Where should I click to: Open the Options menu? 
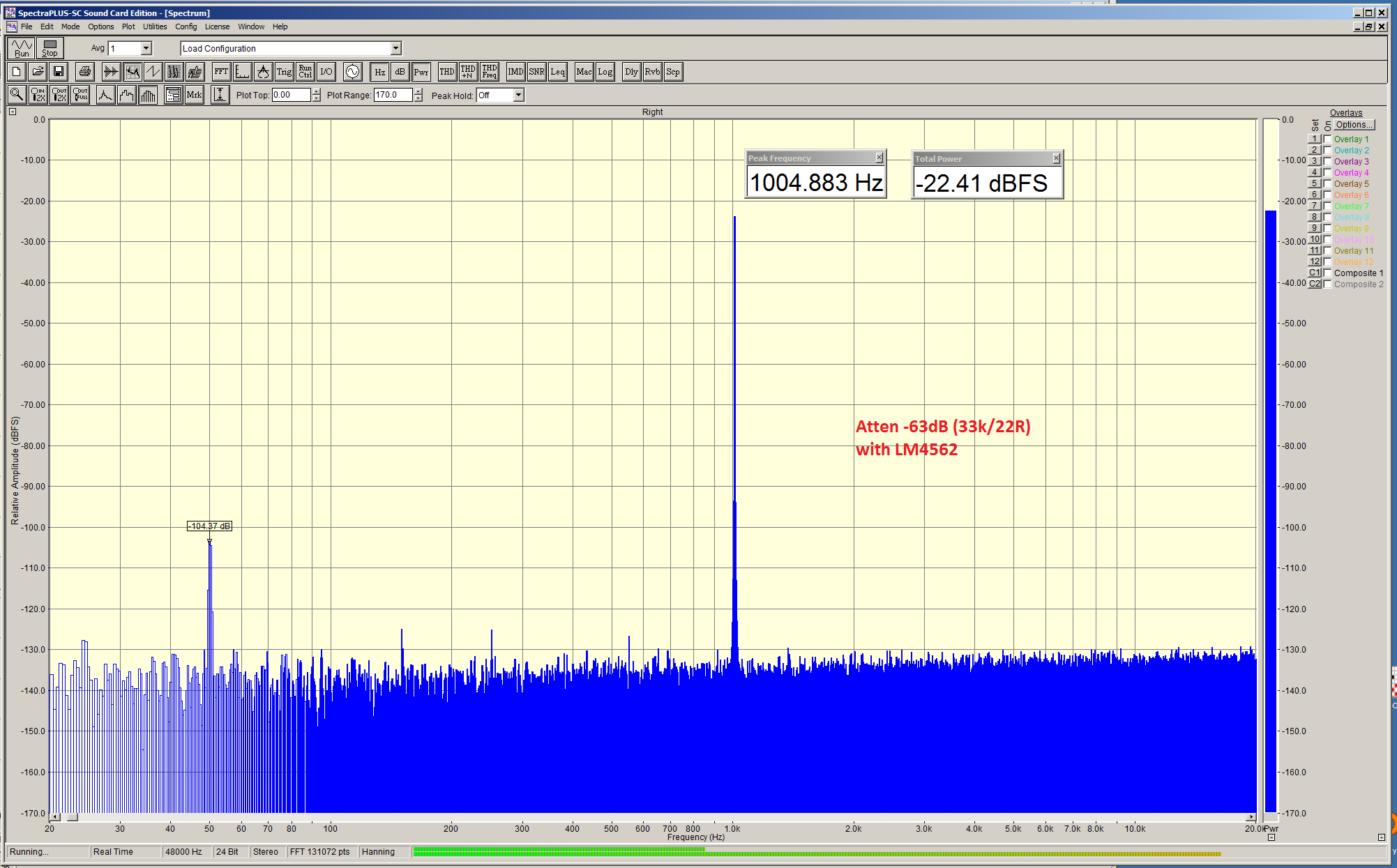coord(100,26)
